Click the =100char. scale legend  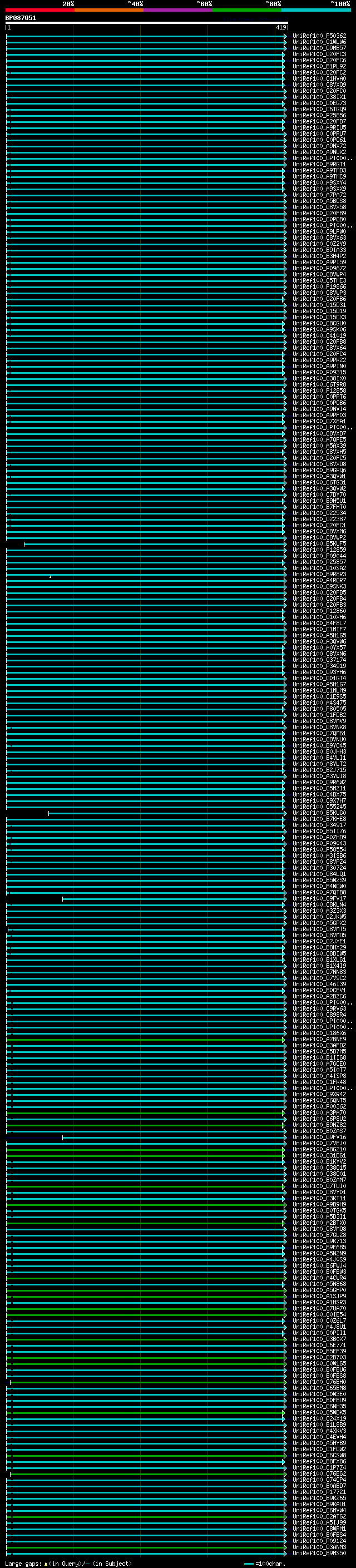(x=264, y=1564)
